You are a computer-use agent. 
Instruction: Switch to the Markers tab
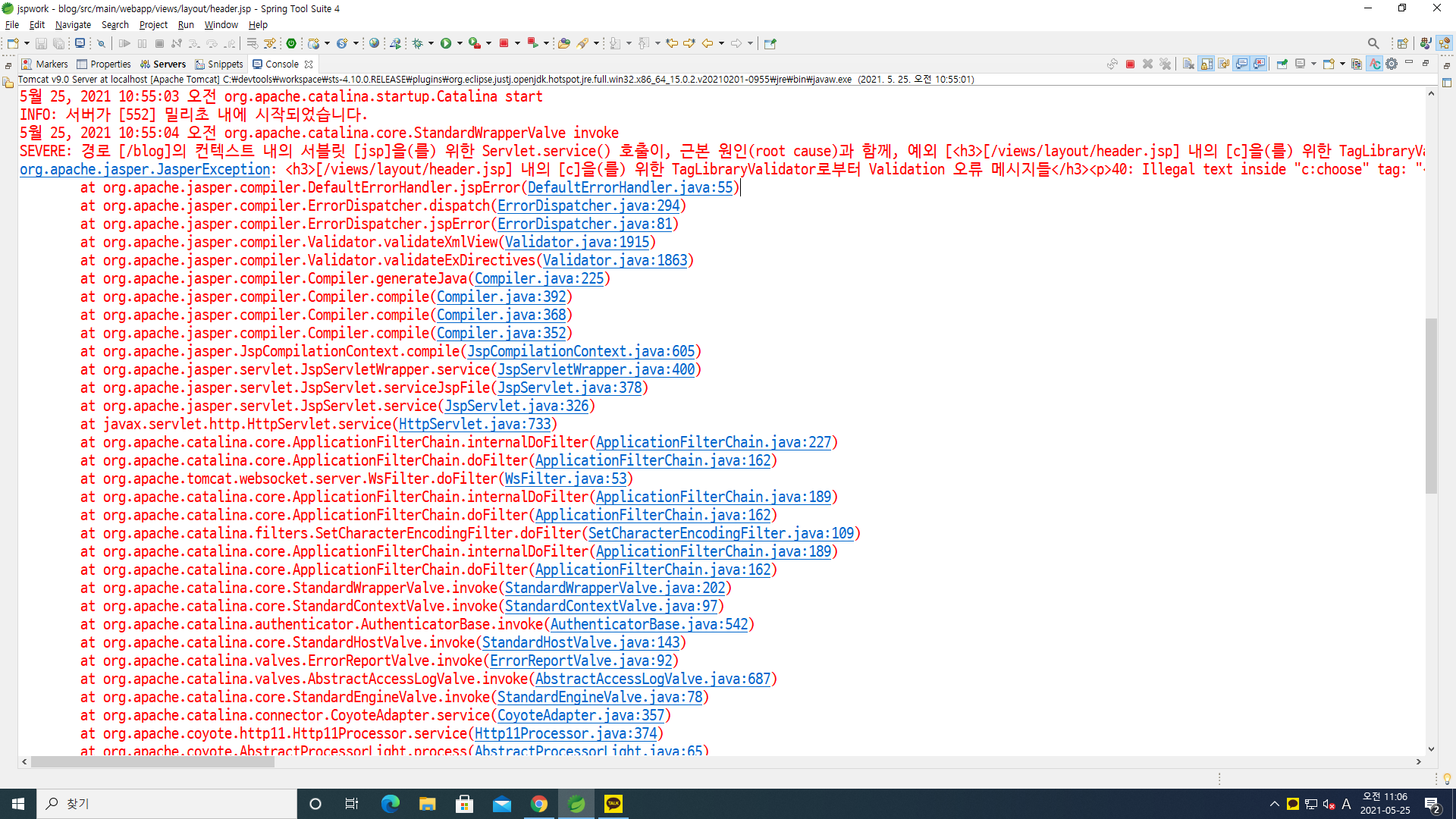[45, 64]
